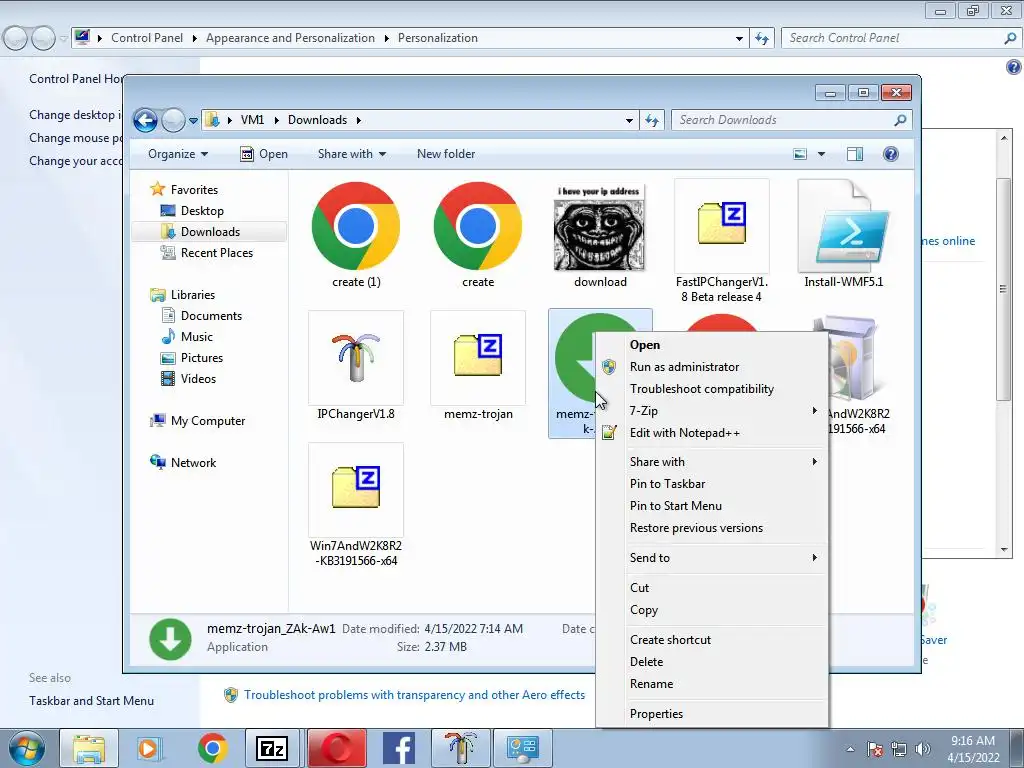Choose Edit with Notepad++
1024x768 pixels.
coord(712,433)
